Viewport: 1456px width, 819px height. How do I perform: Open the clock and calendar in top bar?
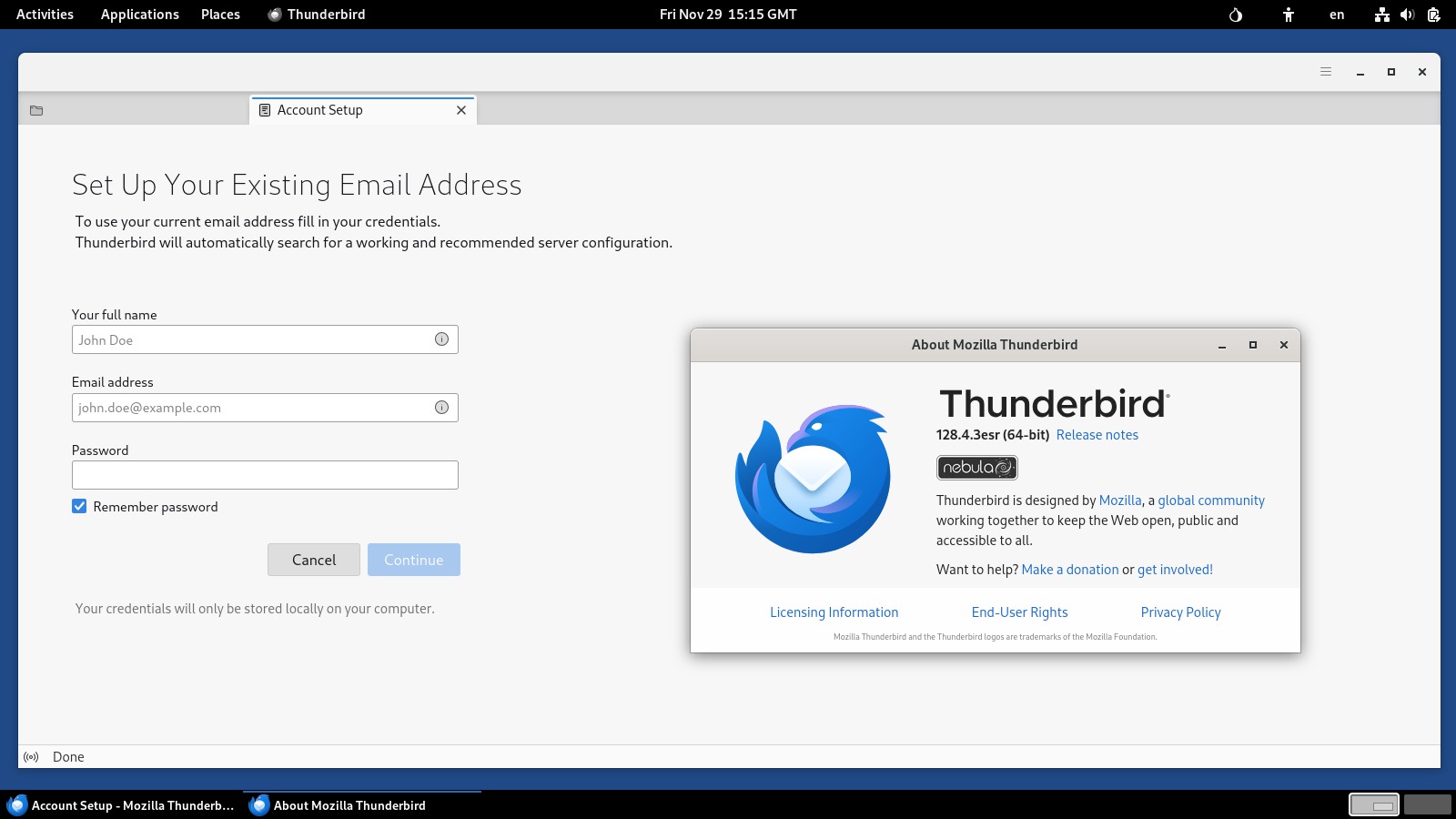[728, 15]
